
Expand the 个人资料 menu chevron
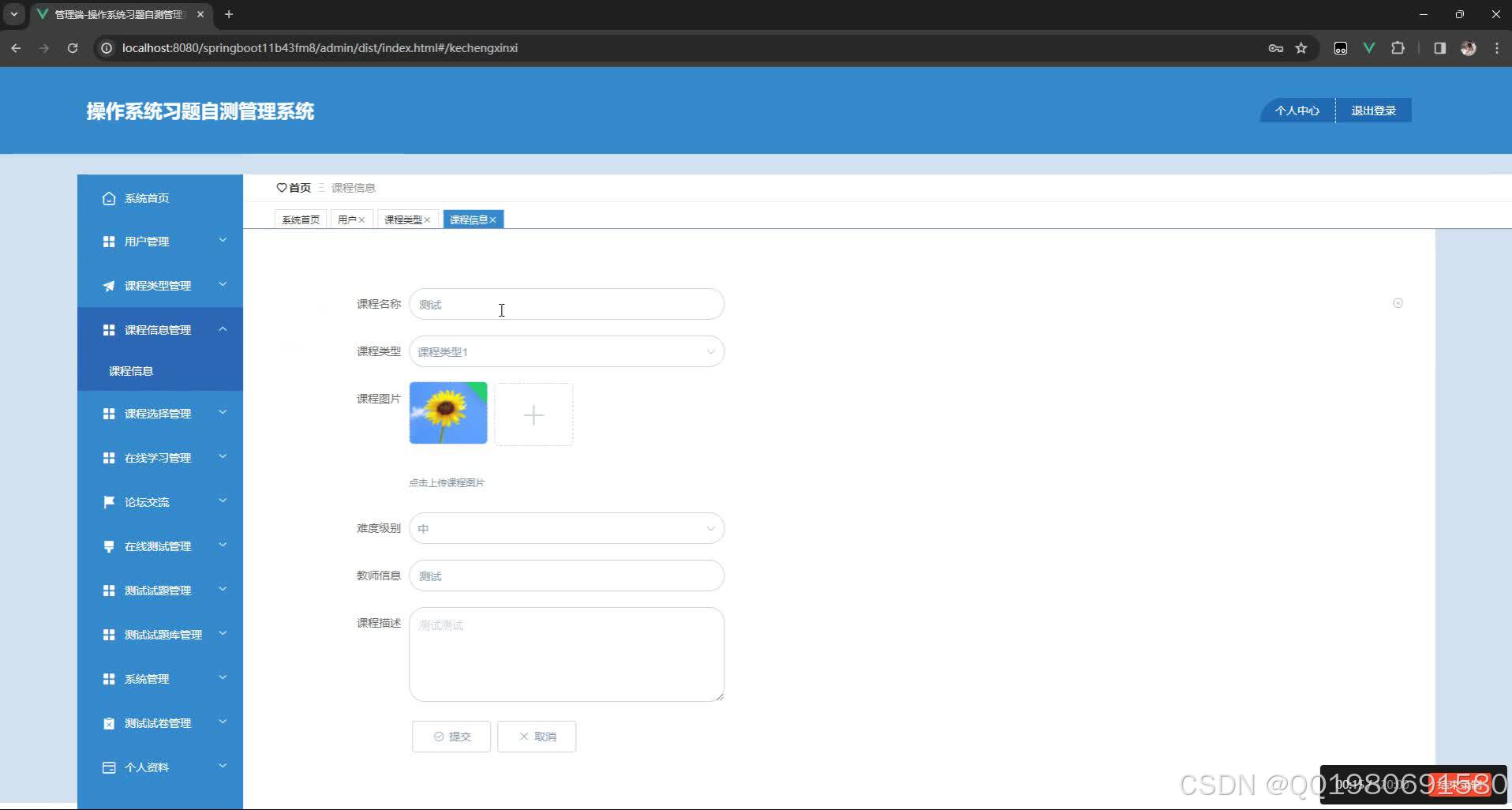[223, 766]
